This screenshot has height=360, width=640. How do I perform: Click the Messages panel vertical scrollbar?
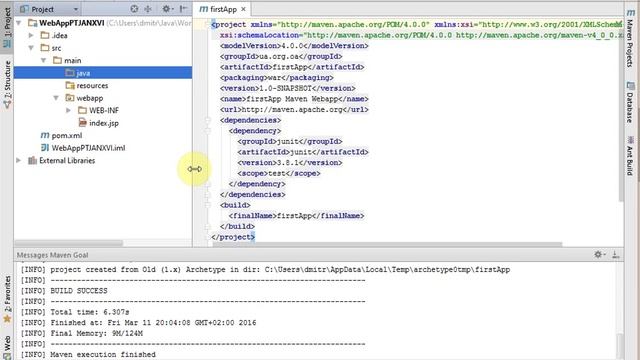pyautogui.click(x=620, y=345)
